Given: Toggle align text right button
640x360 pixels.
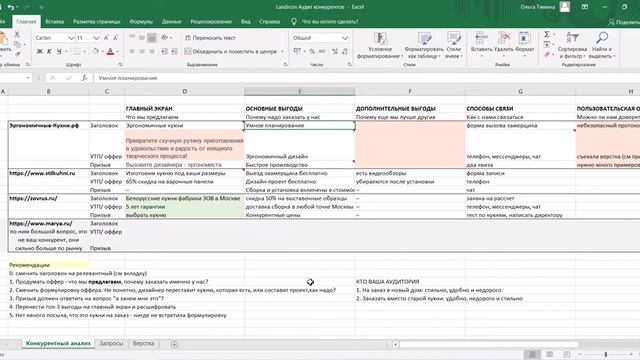Looking at the screenshot, I should pos(151,51).
